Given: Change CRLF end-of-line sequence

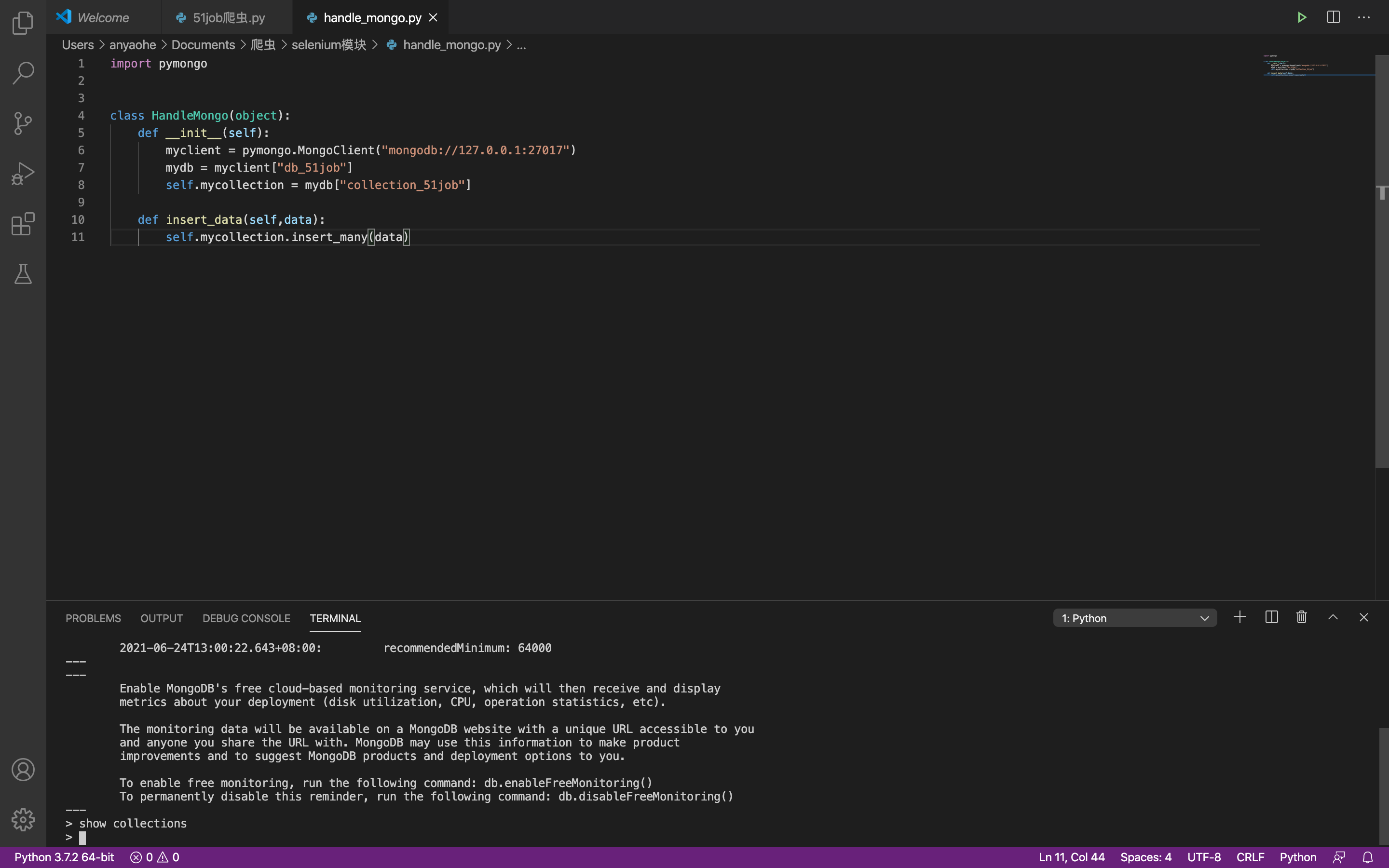Looking at the screenshot, I should [1250, 857].
